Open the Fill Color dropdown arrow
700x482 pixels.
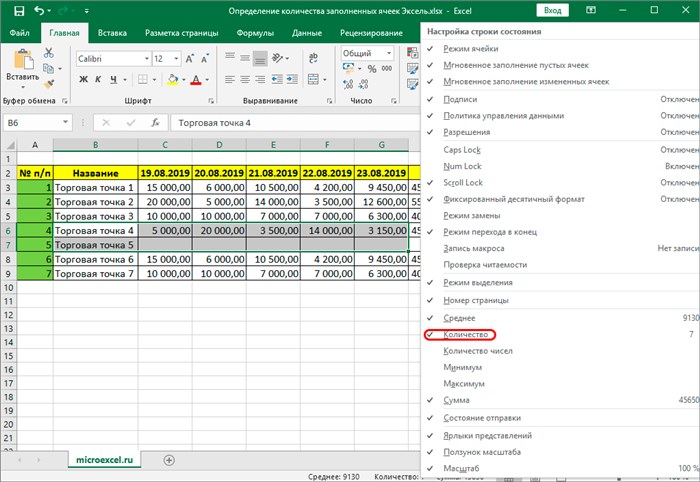(183, 80)
